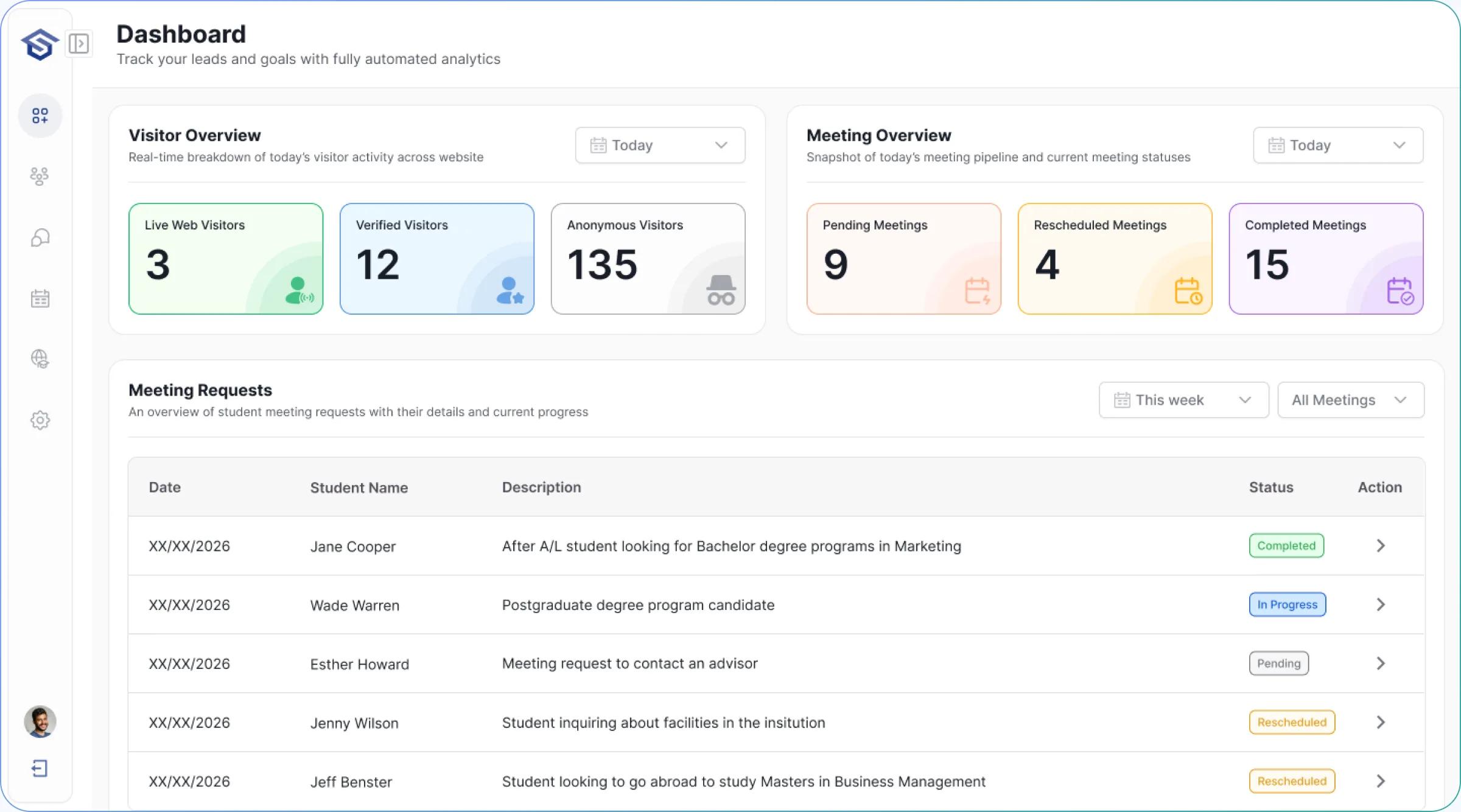Select the Pending Meetings card
Image resolution: width=1461 pixels, height=812 pixels.
coord(904,259)
